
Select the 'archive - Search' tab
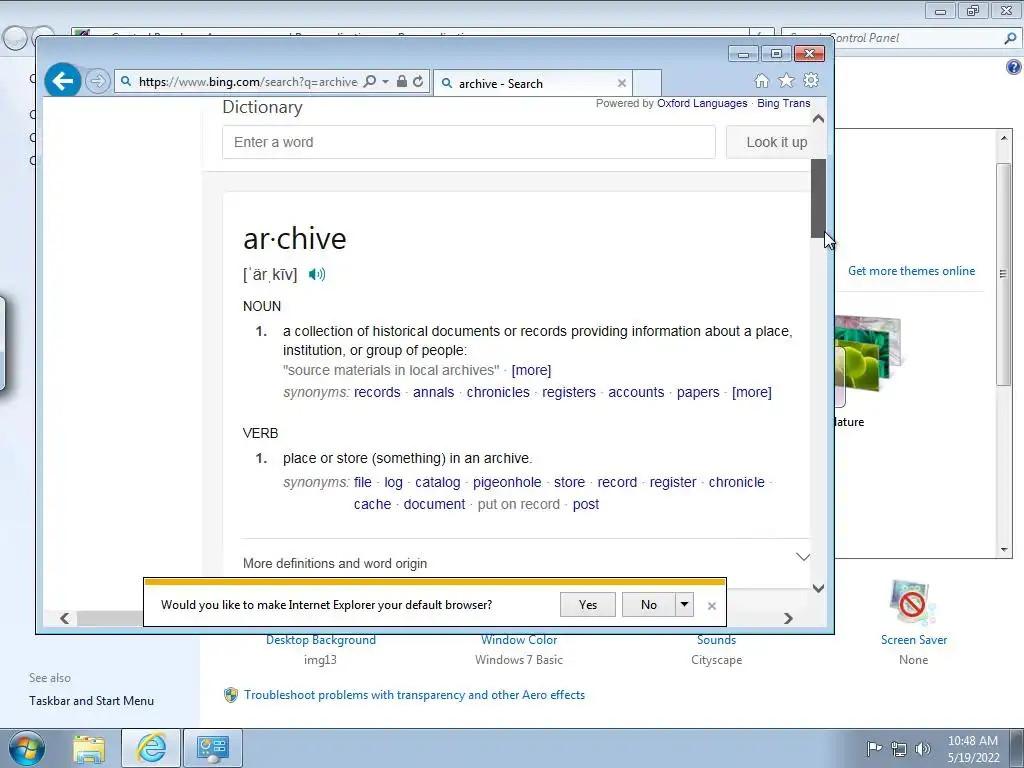tap(534, 83)
